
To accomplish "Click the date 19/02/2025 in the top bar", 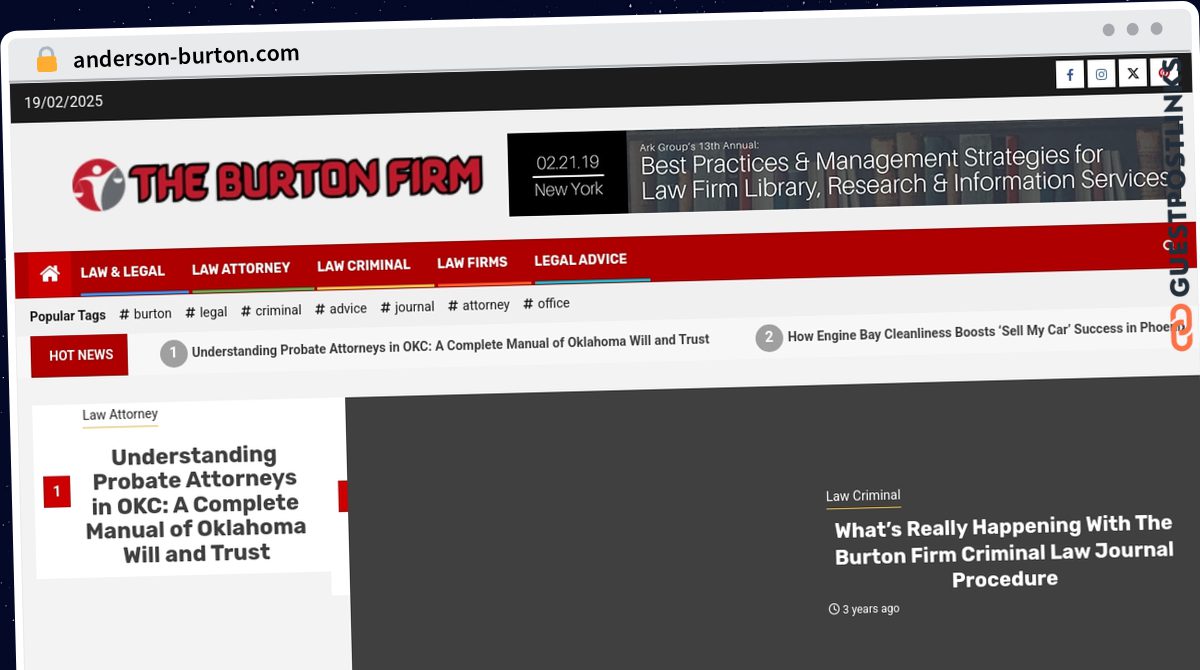I will point(64,101).
